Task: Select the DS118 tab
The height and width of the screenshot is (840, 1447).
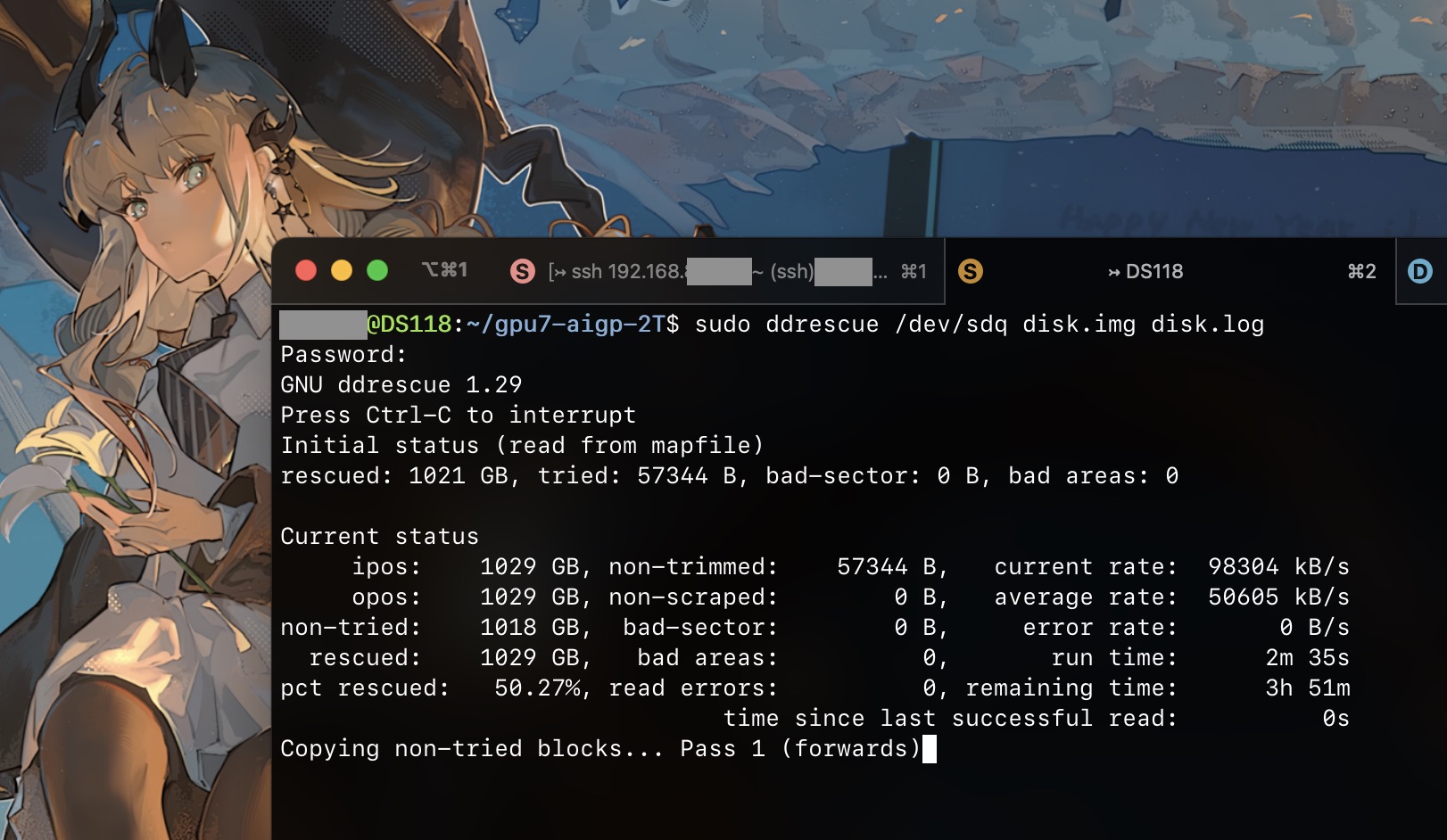Action: 1145,271
